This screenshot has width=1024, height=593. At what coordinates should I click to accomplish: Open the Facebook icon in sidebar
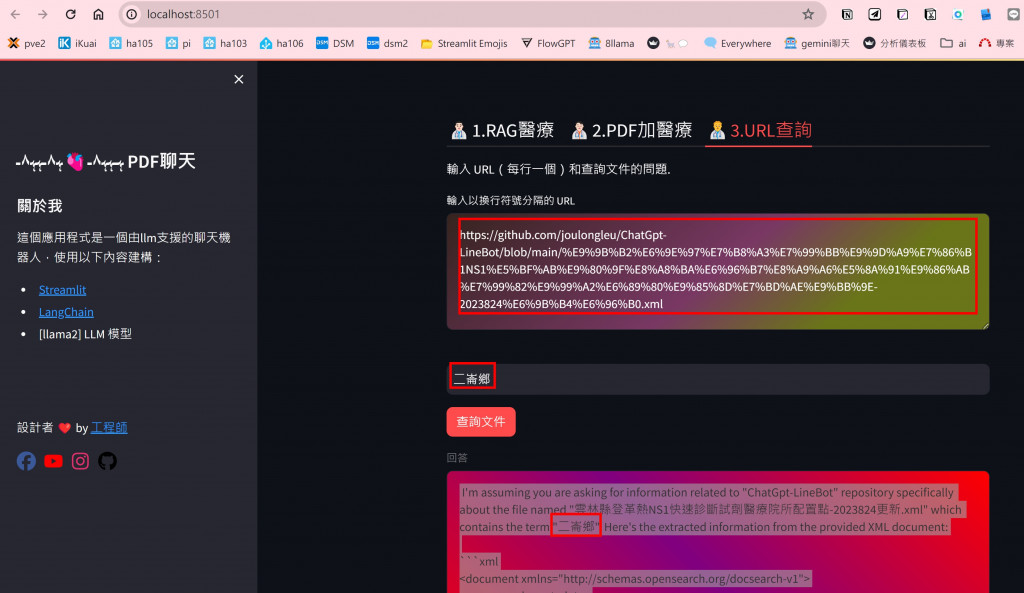point(26,461)
